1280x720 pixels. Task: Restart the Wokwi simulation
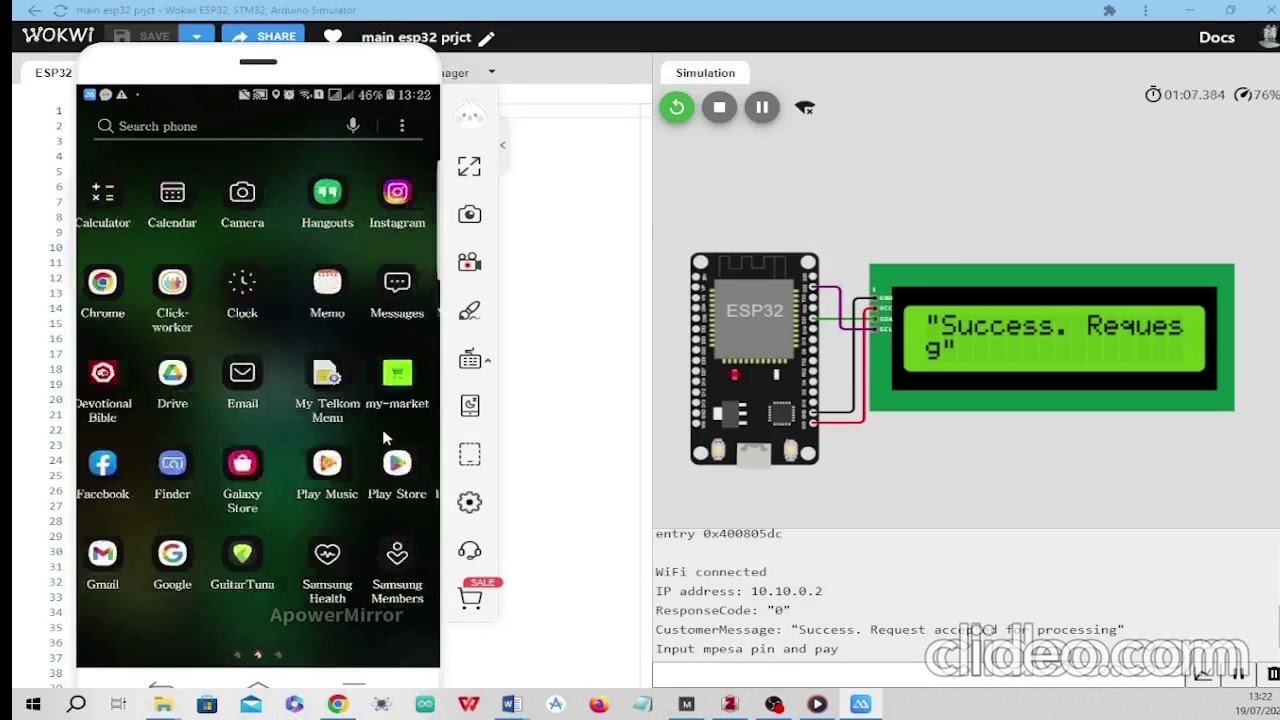click(677, 107)
